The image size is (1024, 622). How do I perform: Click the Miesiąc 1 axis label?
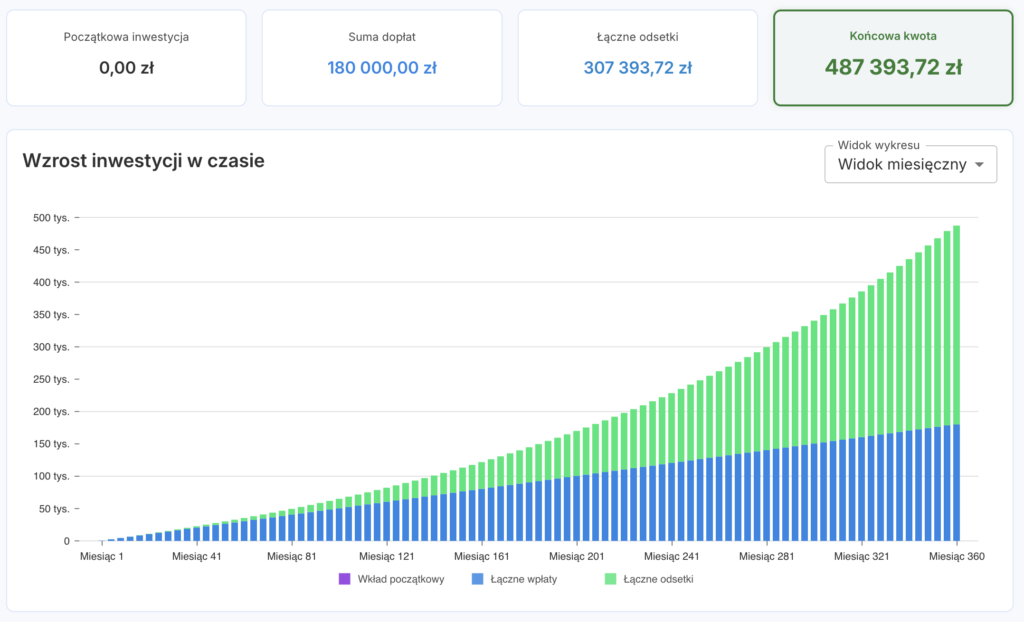click(101, 557)
